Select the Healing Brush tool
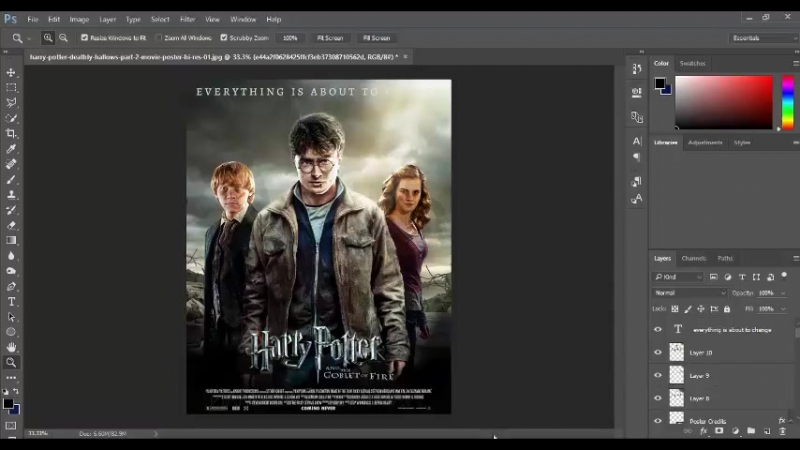Viewport: 800px width, 450px height. click(11, 164)
